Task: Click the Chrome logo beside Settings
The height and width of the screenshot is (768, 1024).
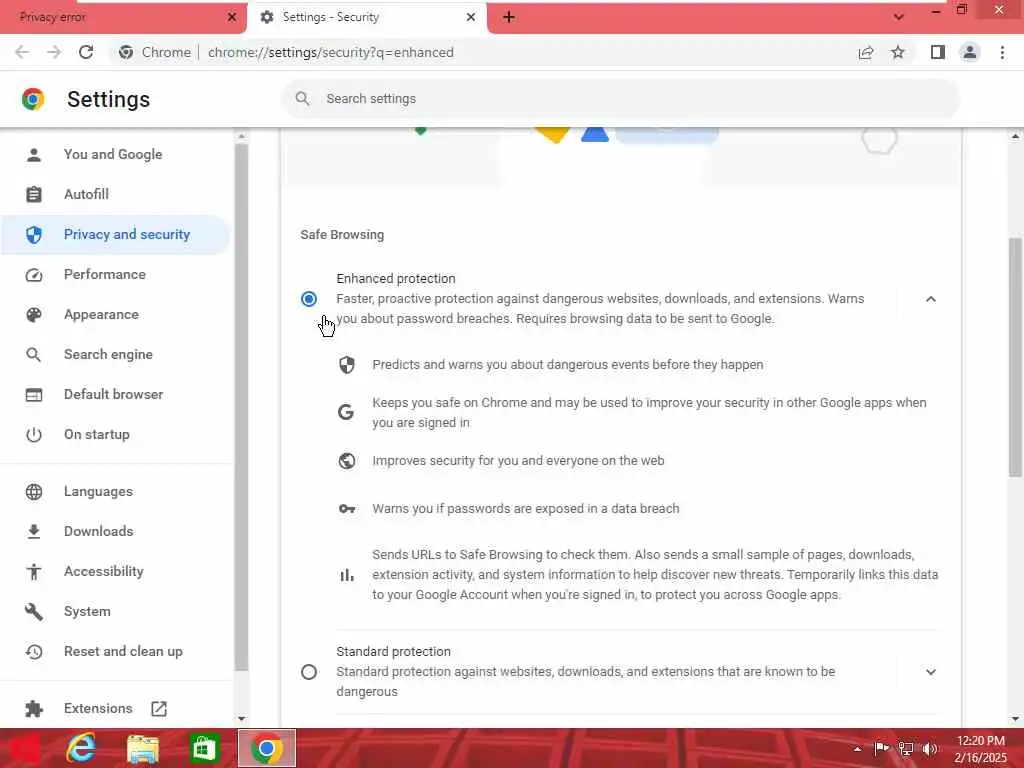Action: 33,99
